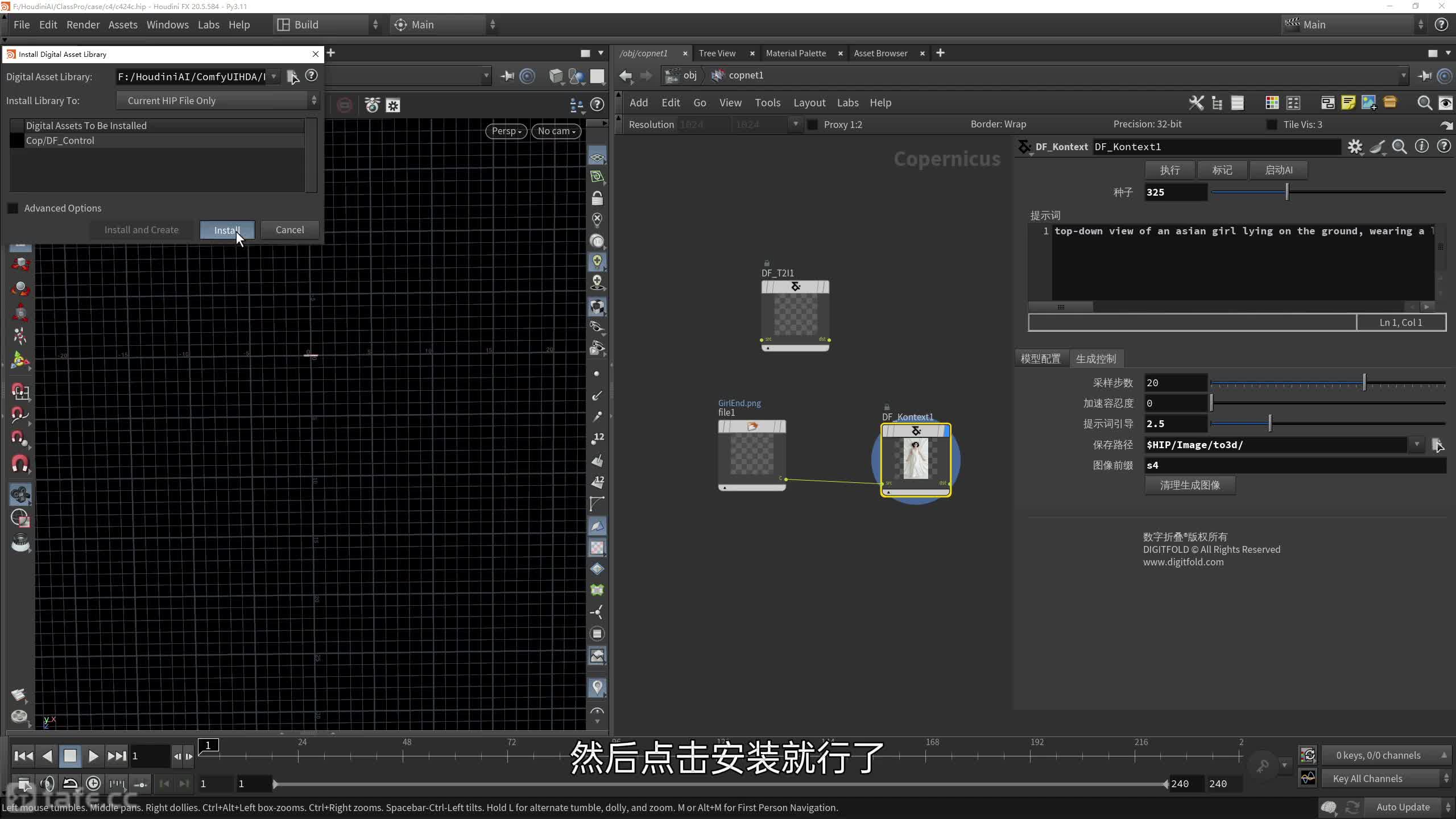Open the Assets menu
This screenshot has width=1456, height=819.
[x=123, y=24]
